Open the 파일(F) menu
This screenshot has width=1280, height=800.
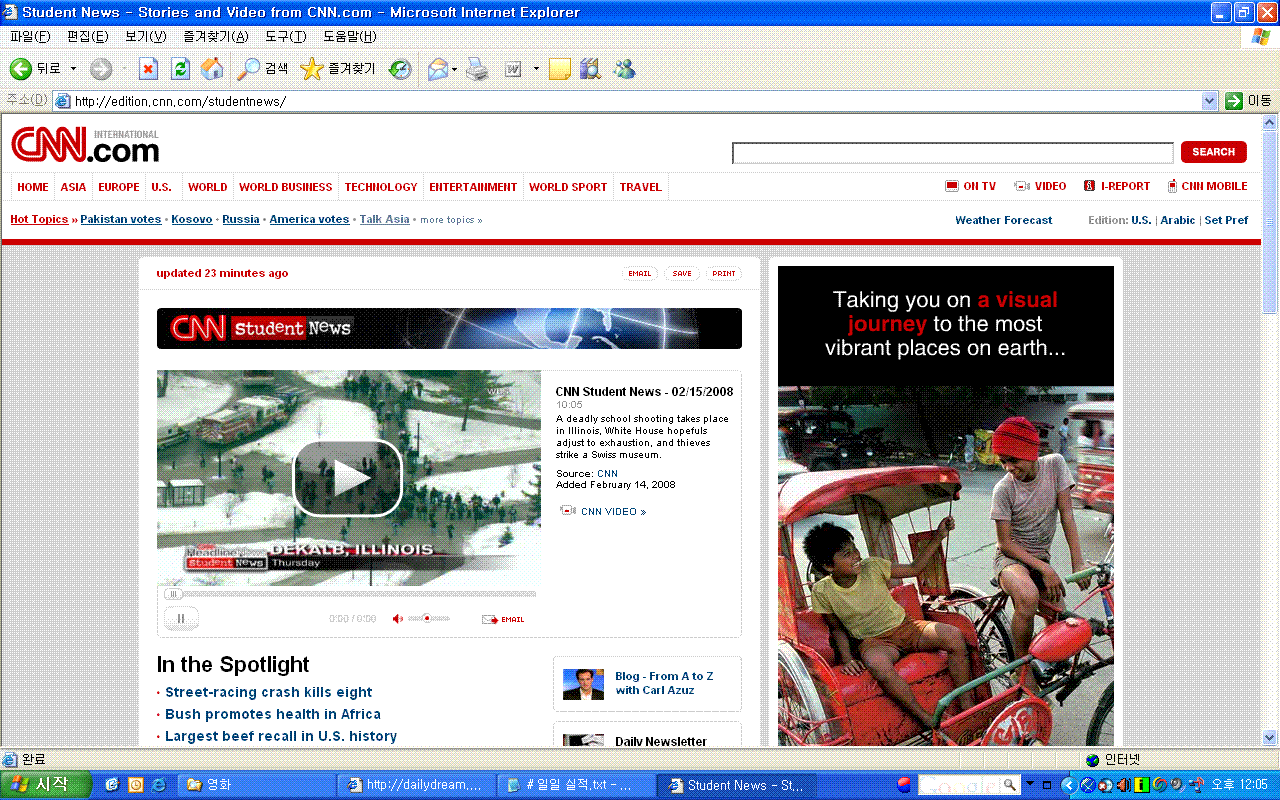tap(30, 37)
